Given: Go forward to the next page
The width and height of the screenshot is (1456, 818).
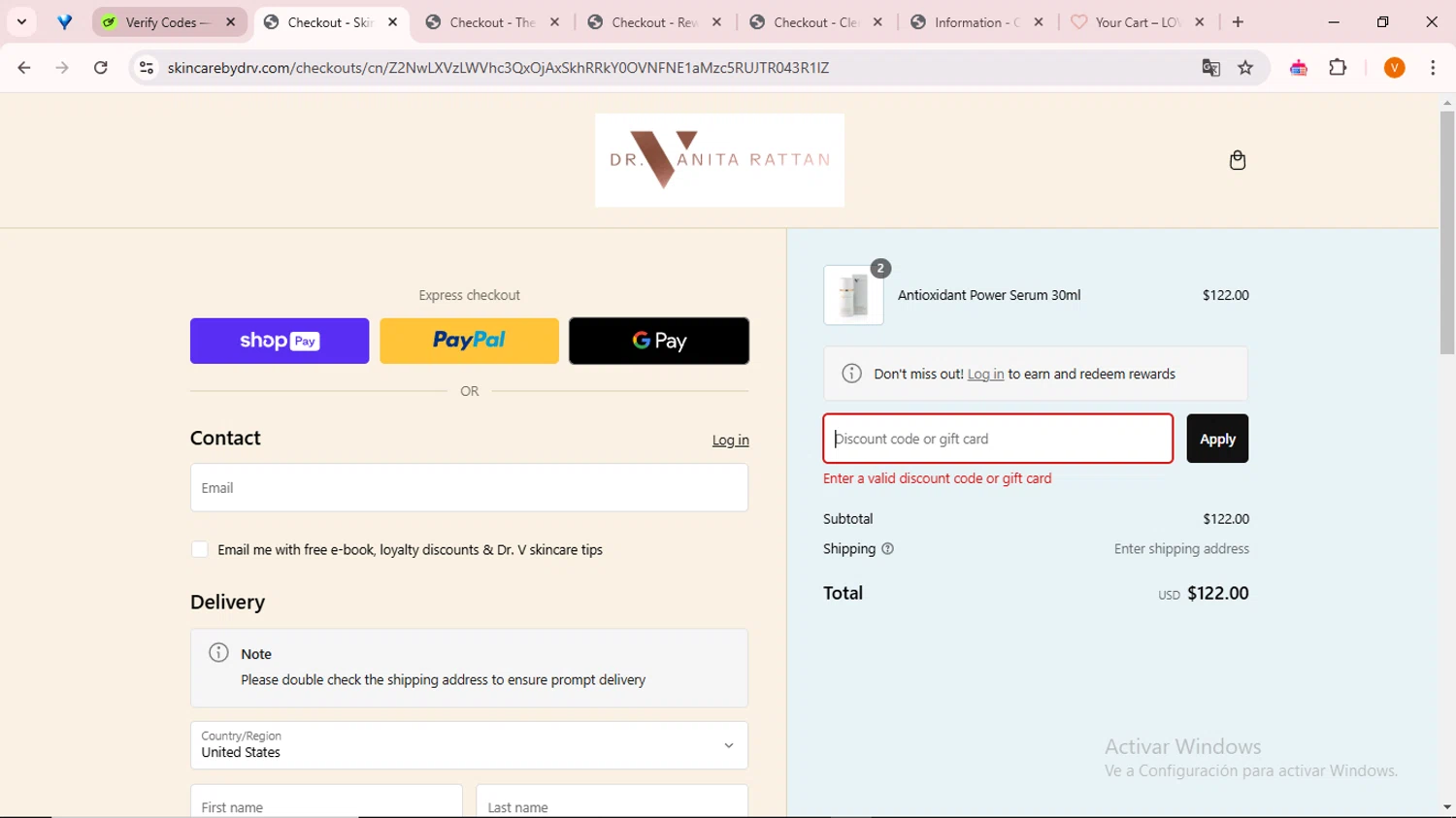Looking at the screenshot, I should (62, 68).
